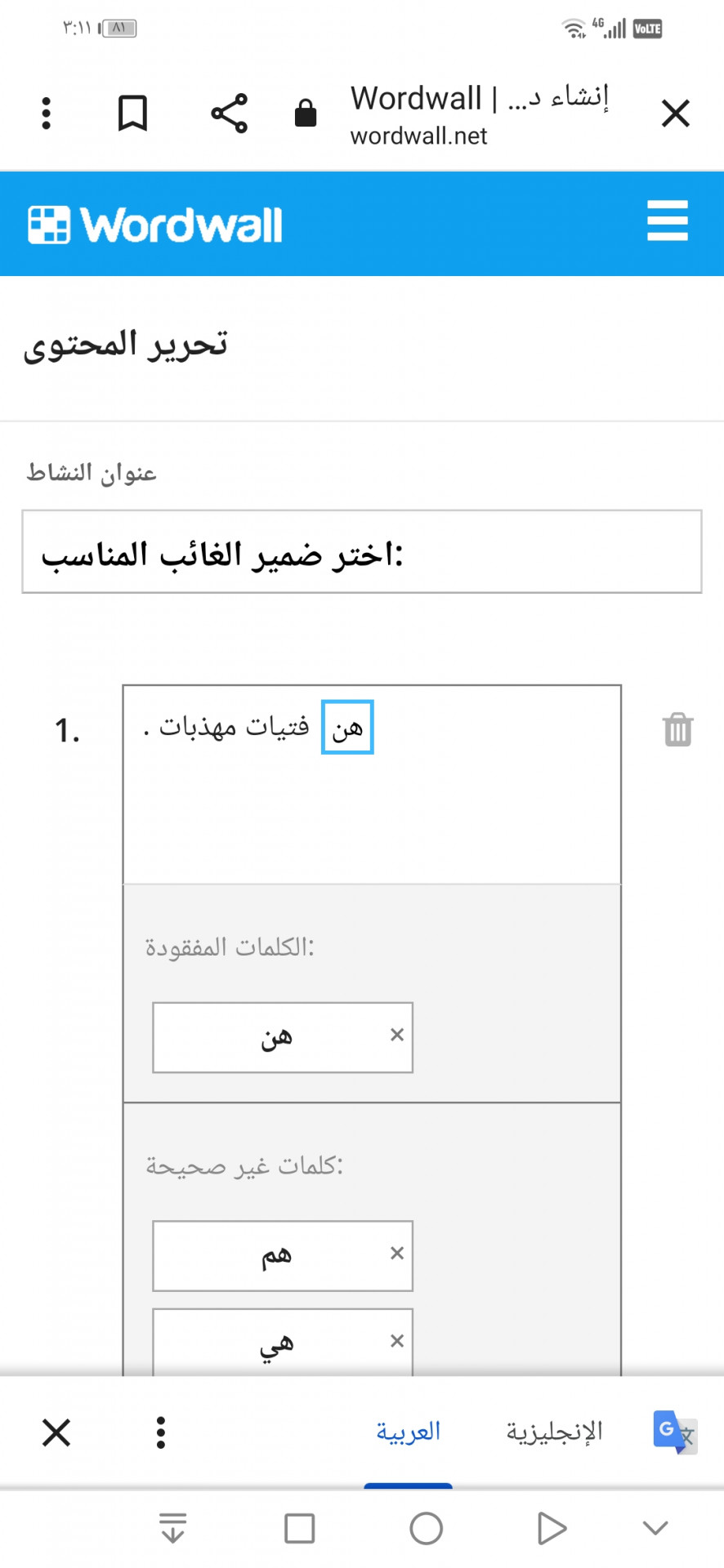The width and height of the screenshot is (724, 1568).
Task: Remove the missing word هن
Action: (x=397, y=1035)
